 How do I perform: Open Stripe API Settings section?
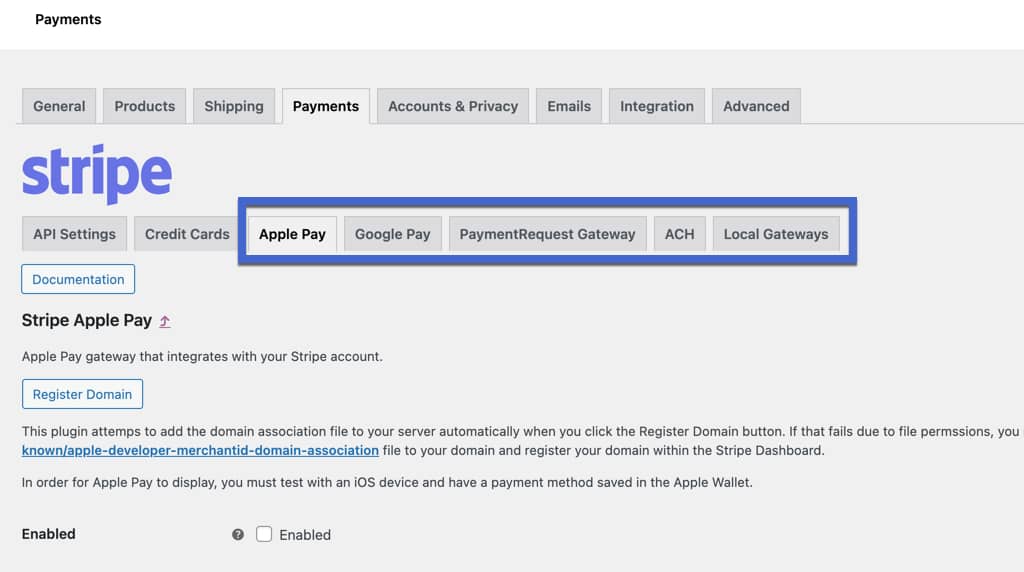tap(74, 234)
